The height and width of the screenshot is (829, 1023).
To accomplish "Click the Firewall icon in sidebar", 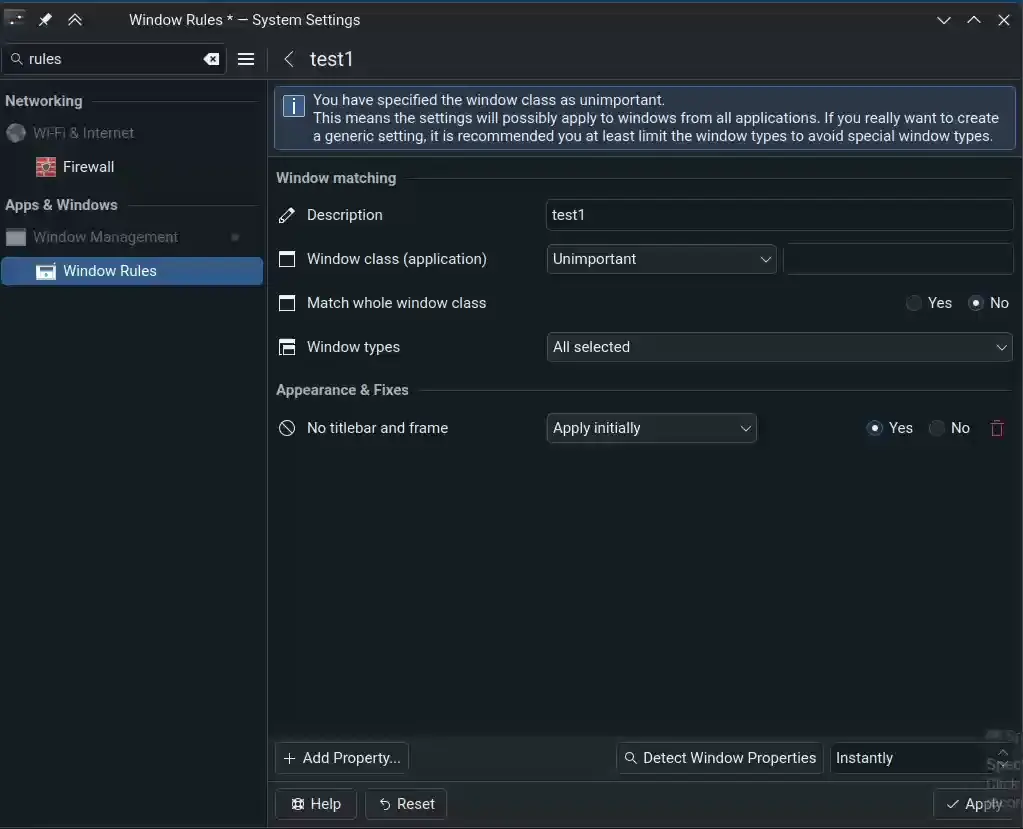I will (x=46, y=167).
